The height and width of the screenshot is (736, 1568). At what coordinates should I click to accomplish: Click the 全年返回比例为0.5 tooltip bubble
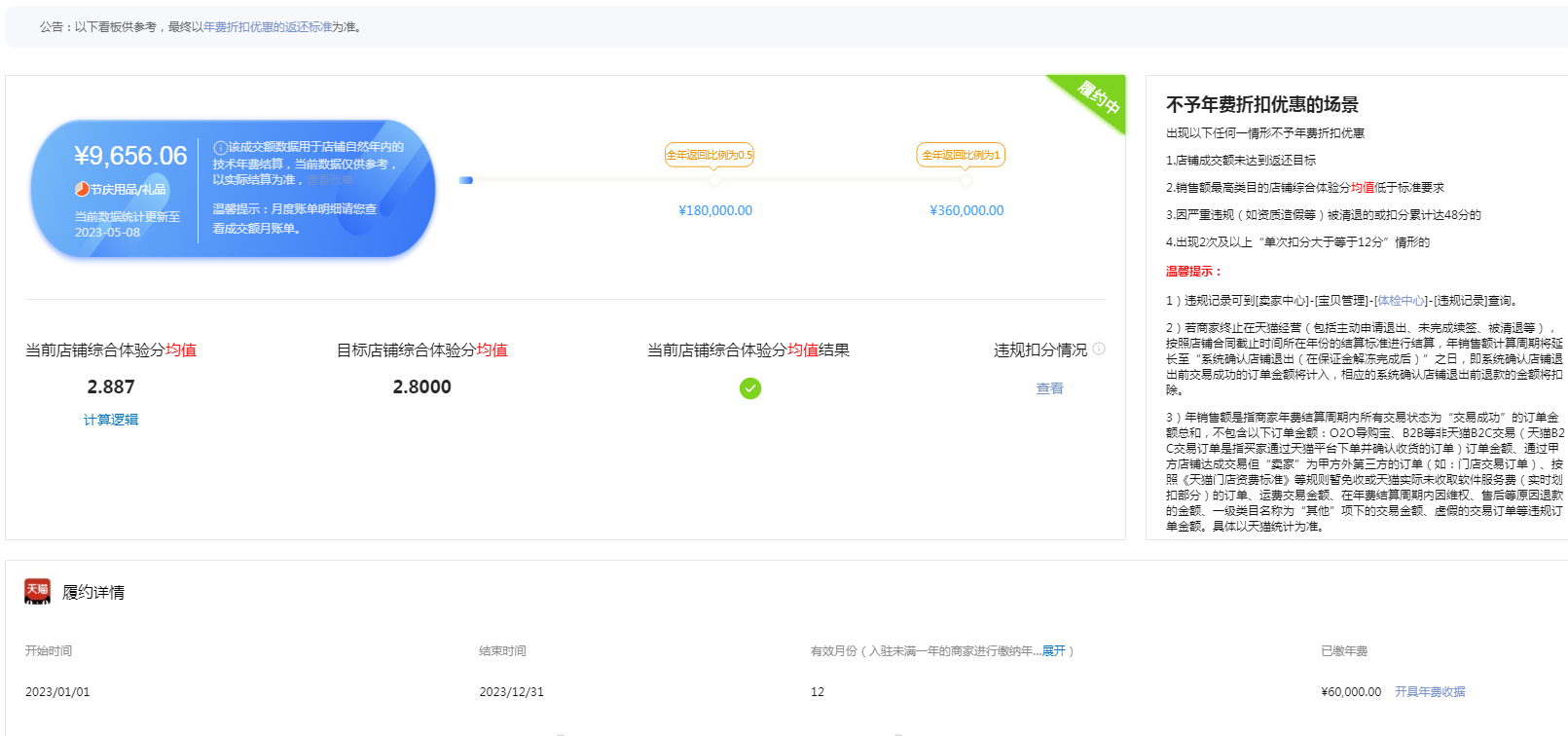pos(709,155)
